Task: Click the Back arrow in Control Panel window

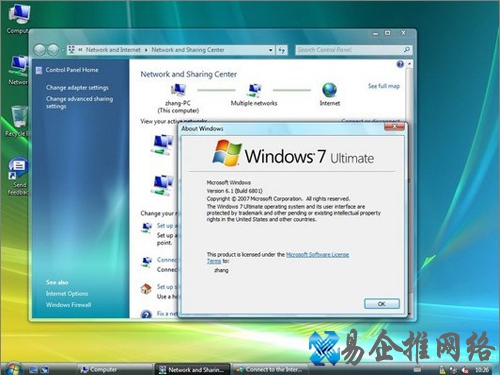Action: click(40, 50)
